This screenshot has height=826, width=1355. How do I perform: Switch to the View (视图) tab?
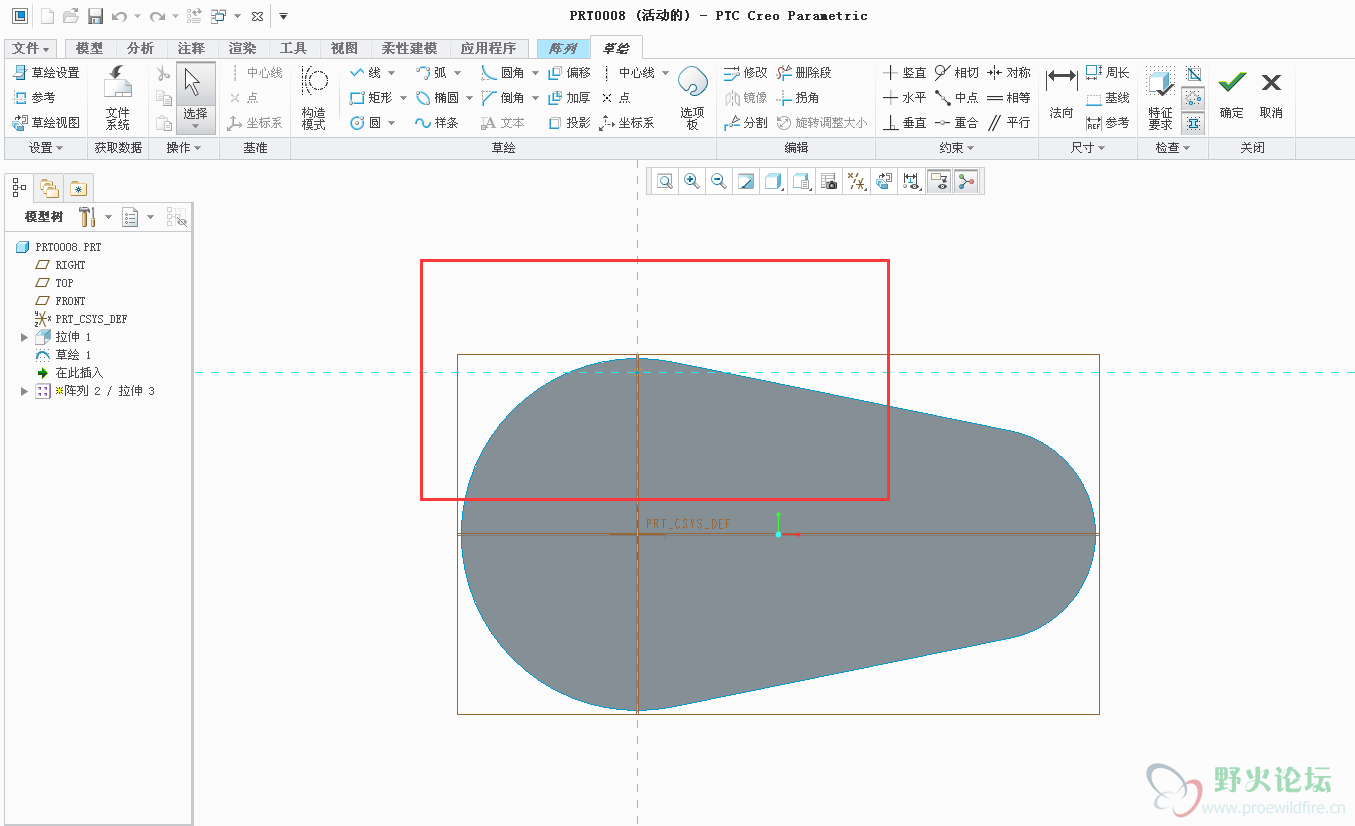coord(344,48)
